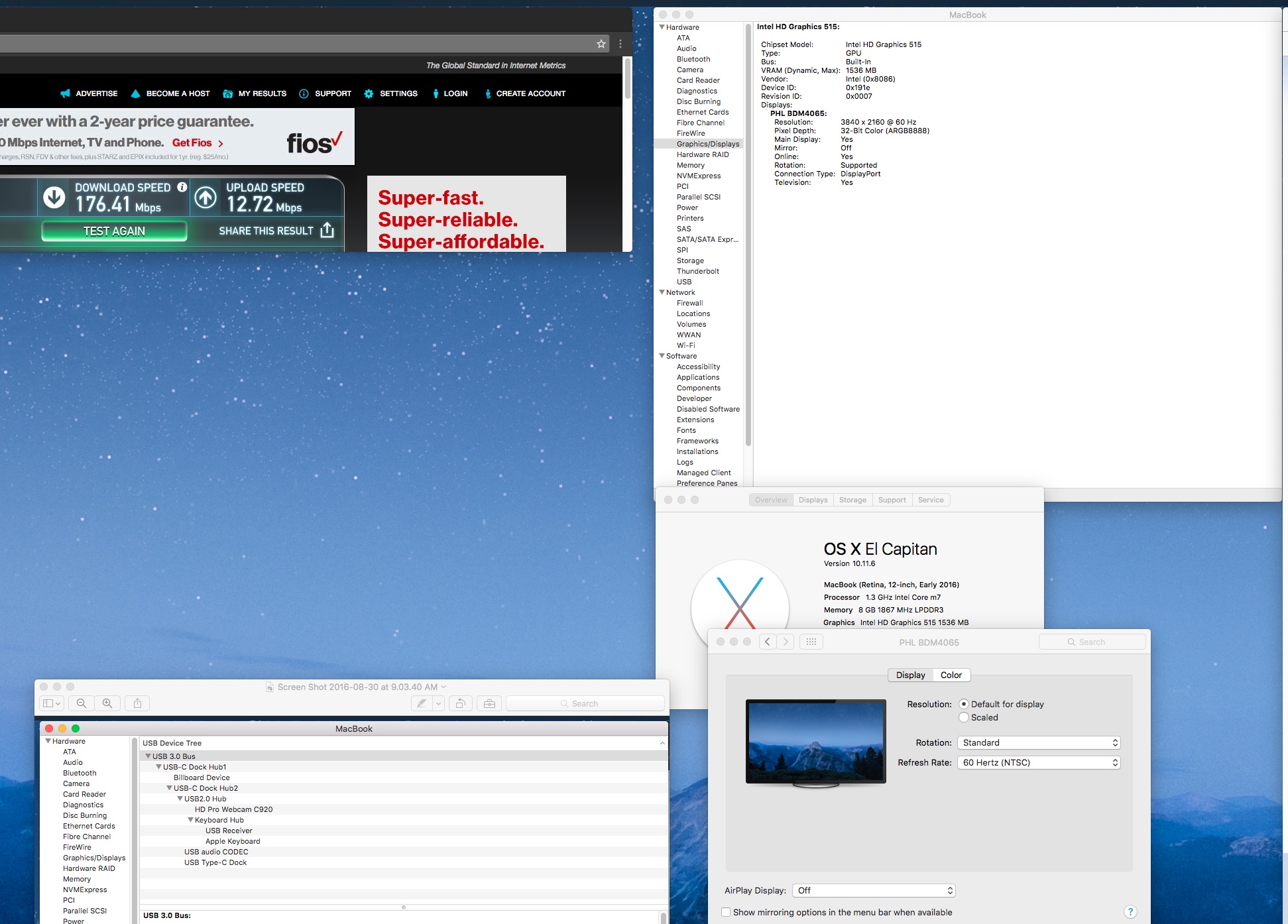Select the Scaled resolution option
Image resolution: width=1288 pixels, height=924 pixels.
(x=964, y=717)
